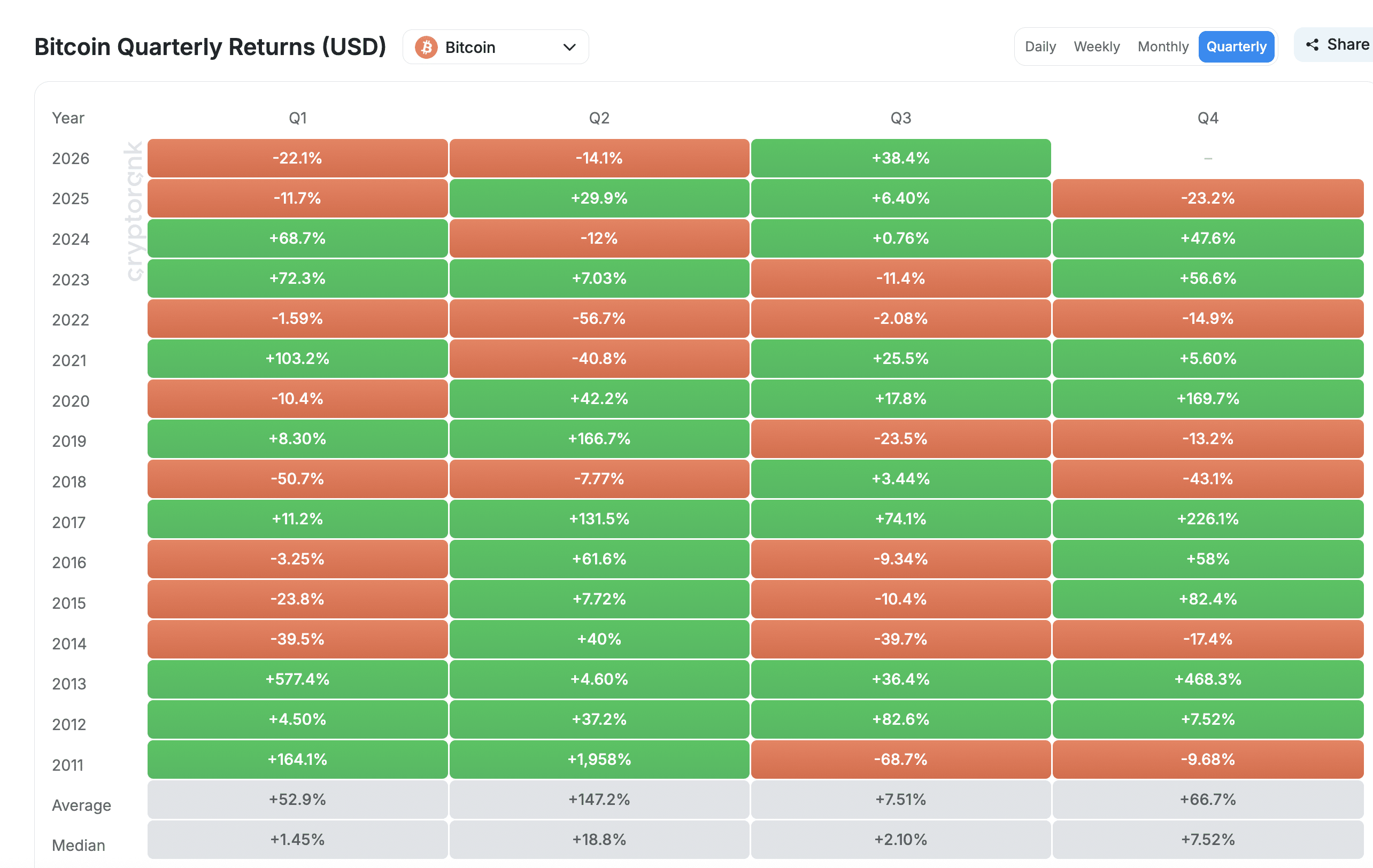Click the 2026 Q1 cell showing -22.1%
The height and width of the screenshot is (868, 1373).
click(x=298, y=158)
